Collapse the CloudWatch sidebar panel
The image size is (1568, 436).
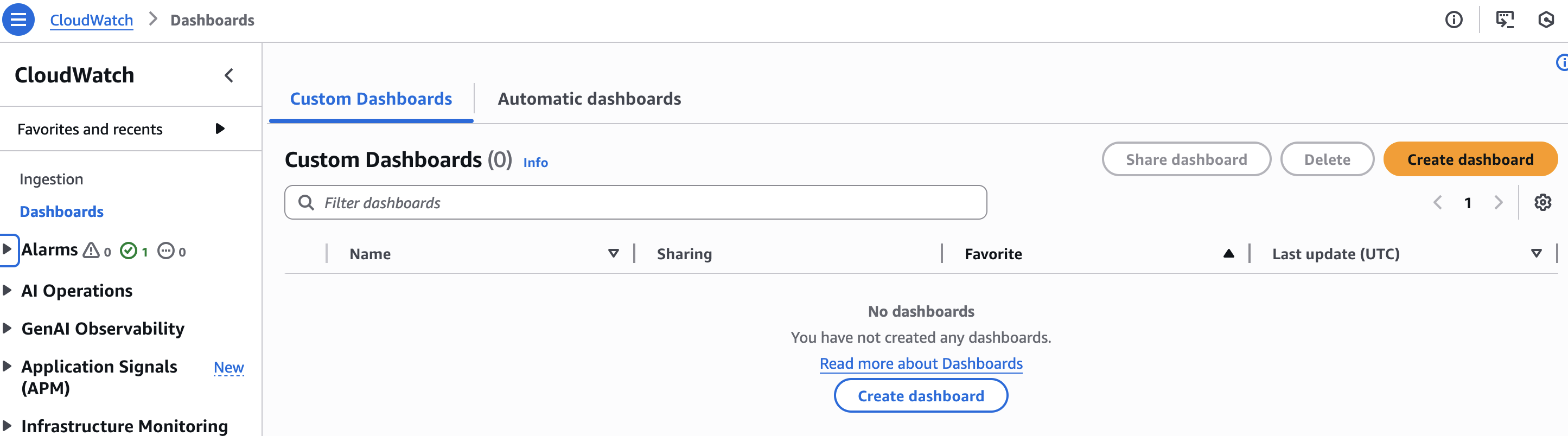tap(229, 75)
